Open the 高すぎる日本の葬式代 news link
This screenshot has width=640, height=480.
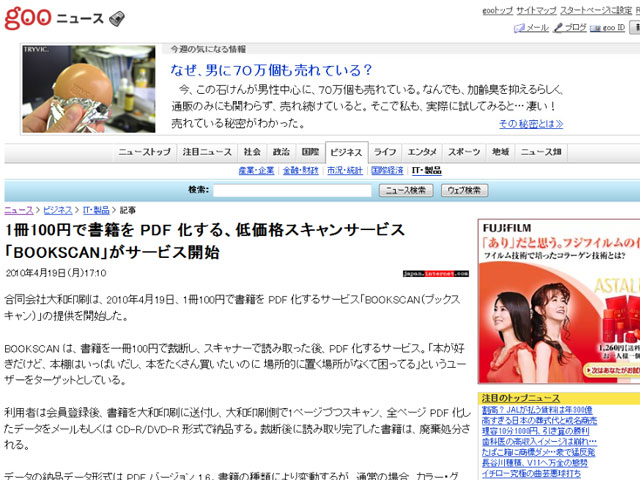(x=539, y=420)
